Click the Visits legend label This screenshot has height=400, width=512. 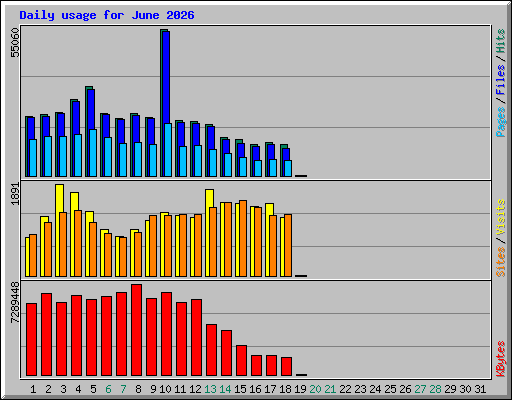(x=500, y=217)
